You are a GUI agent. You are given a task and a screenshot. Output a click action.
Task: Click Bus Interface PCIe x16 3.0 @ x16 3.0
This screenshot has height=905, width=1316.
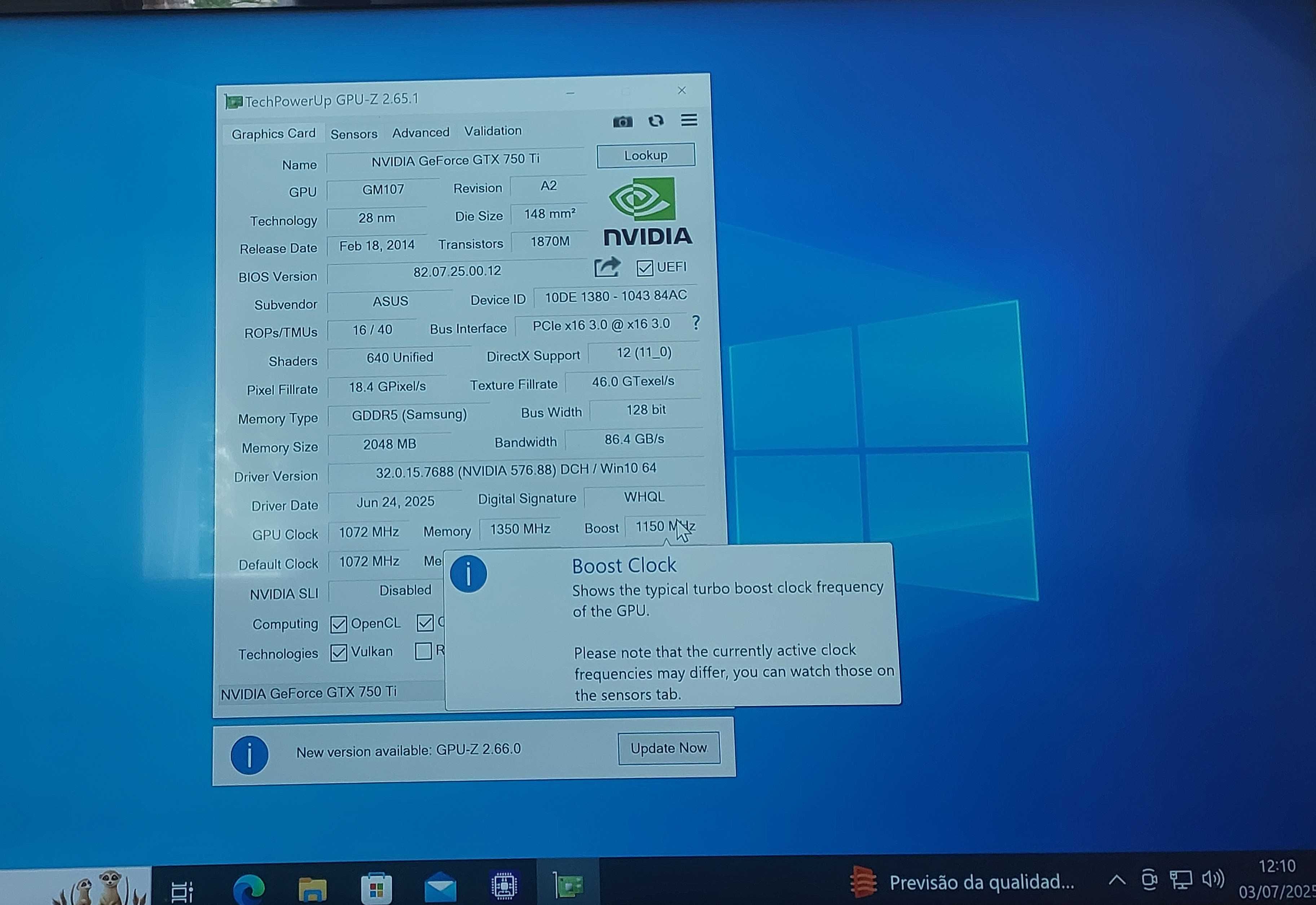coord(601,325)
